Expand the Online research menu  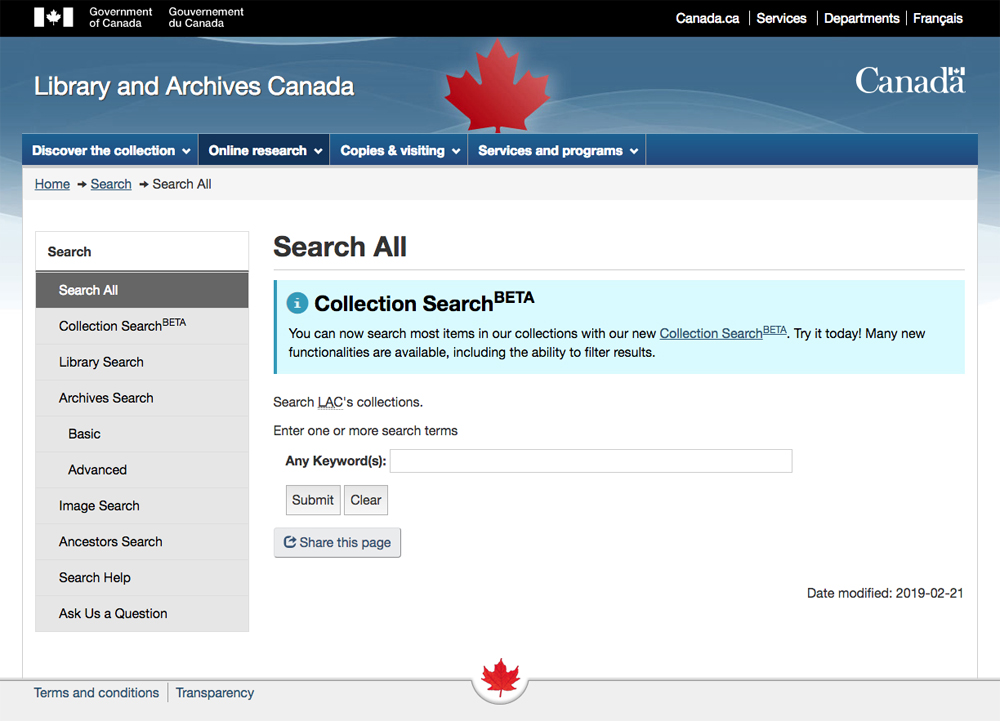[x=264, y=150]
